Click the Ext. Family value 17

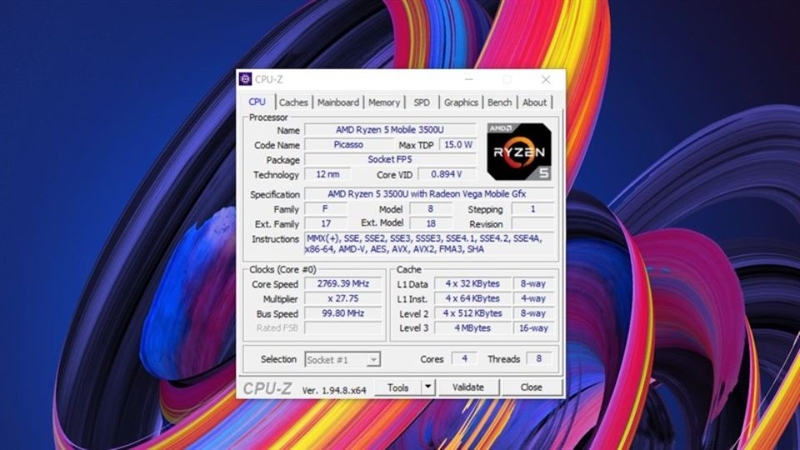coord(326,224)
